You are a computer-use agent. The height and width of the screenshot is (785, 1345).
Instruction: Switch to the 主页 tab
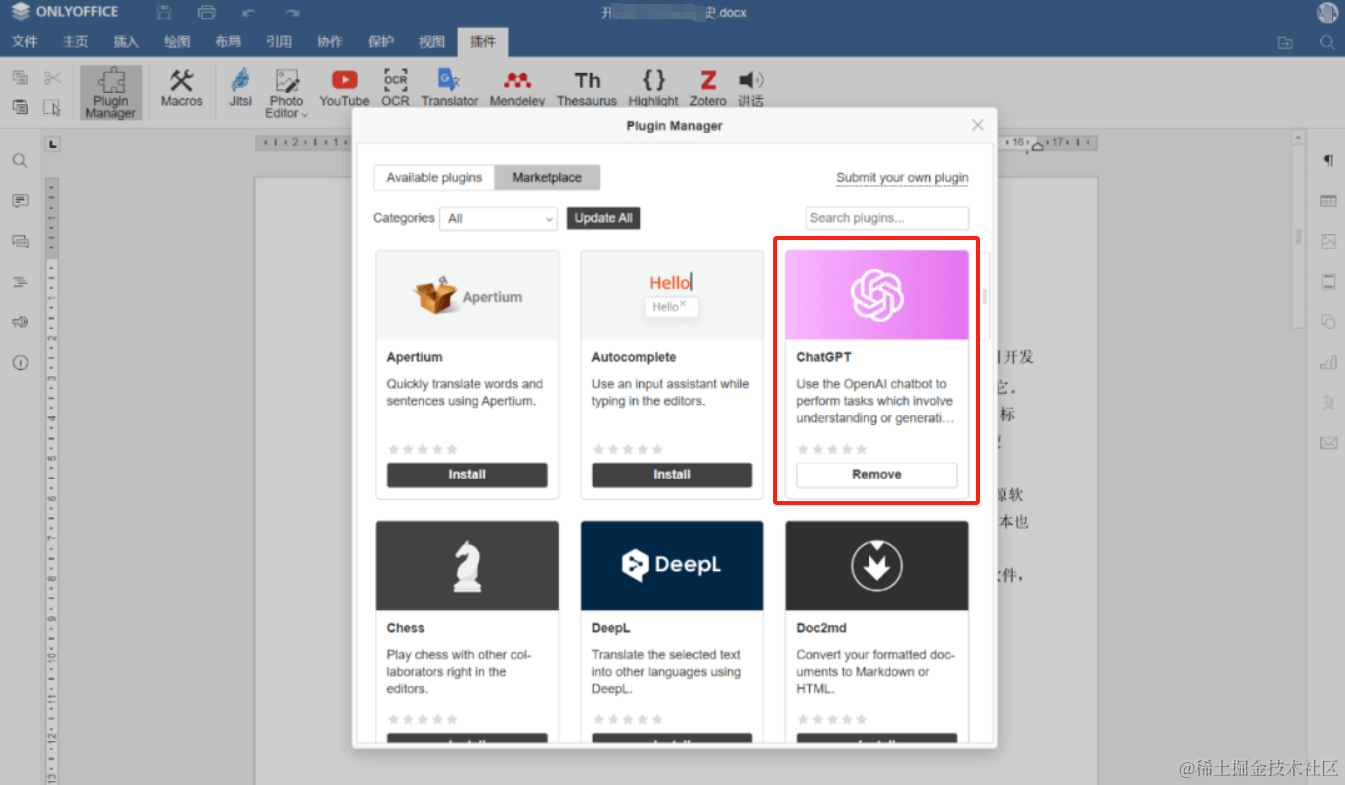tap(75, 42)
